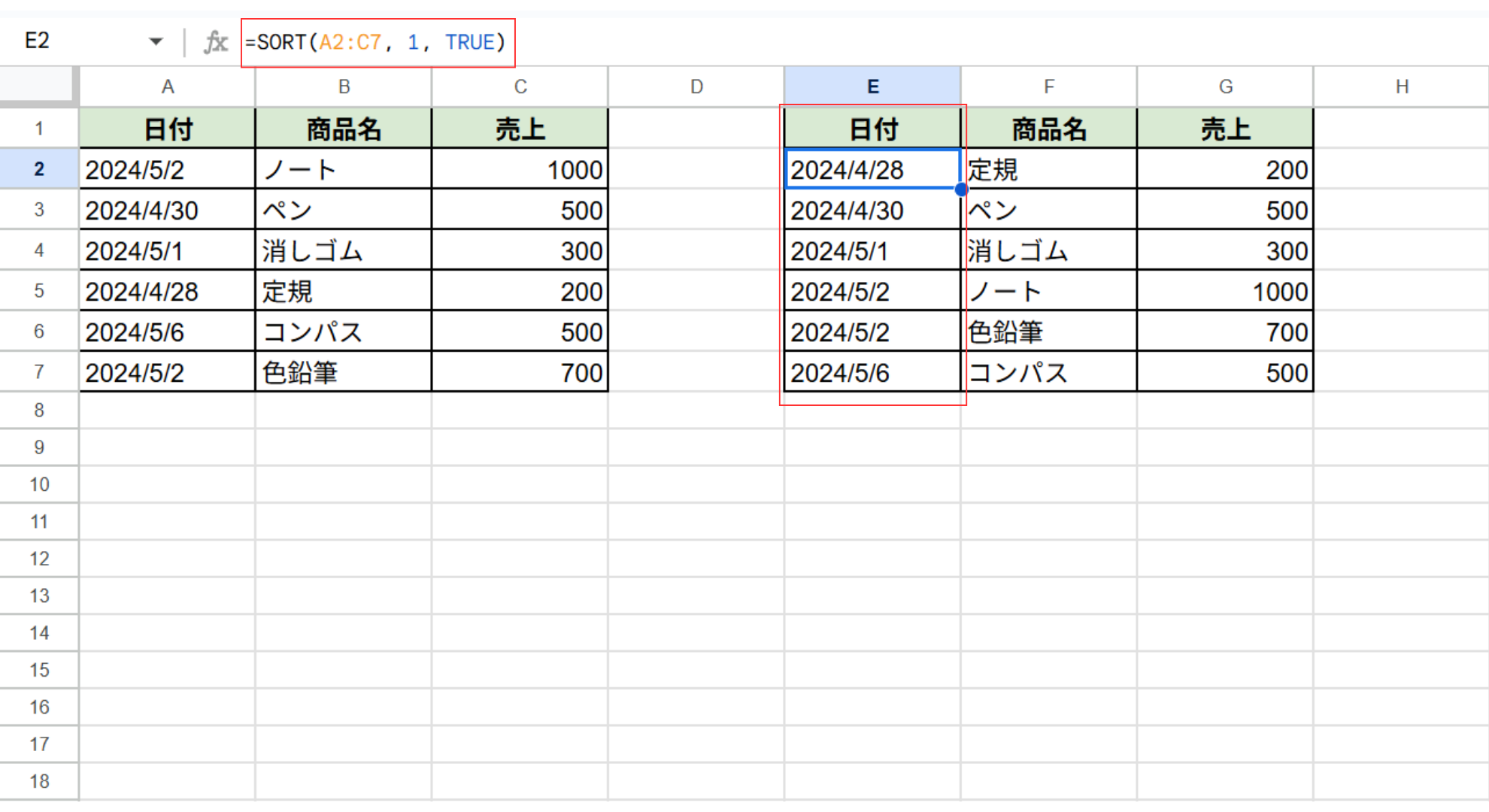
Task: Click the fx function icon
Action: pyautogui.click(x=215, y=42)
